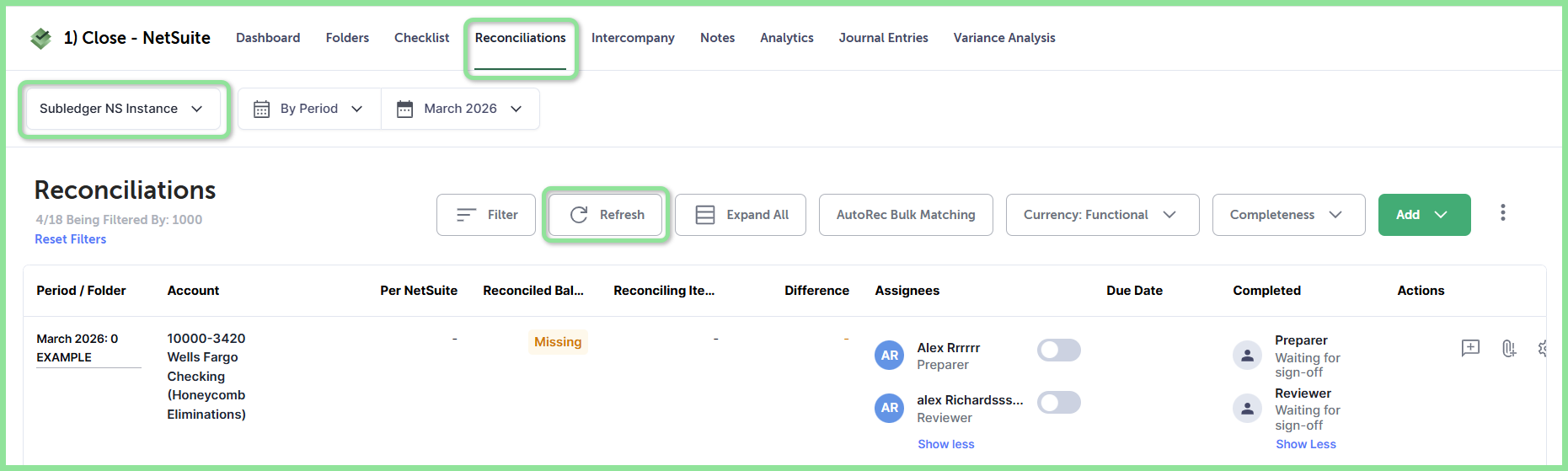Click the By Period calendar icon
Screen dimensions: 1568x471
point(262,109)
